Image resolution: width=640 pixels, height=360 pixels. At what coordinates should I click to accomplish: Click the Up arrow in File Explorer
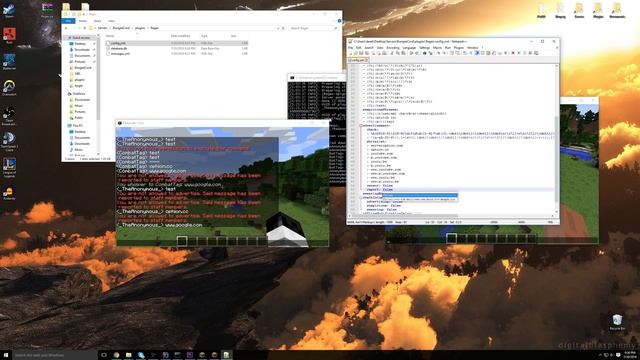[x=85, y=28]
